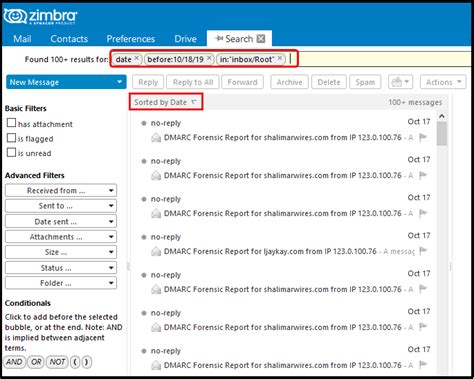Click the '100+ messages' count text
Screen dimensions: 474x379
pos(415,102)
